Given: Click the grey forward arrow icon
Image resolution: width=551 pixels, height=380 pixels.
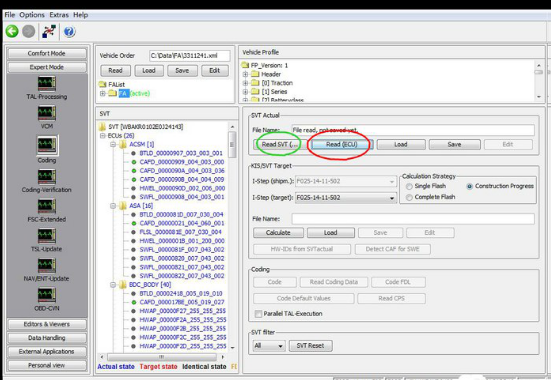Looking at the screenshot, I should pyautogui.click(x=29, y=31).
